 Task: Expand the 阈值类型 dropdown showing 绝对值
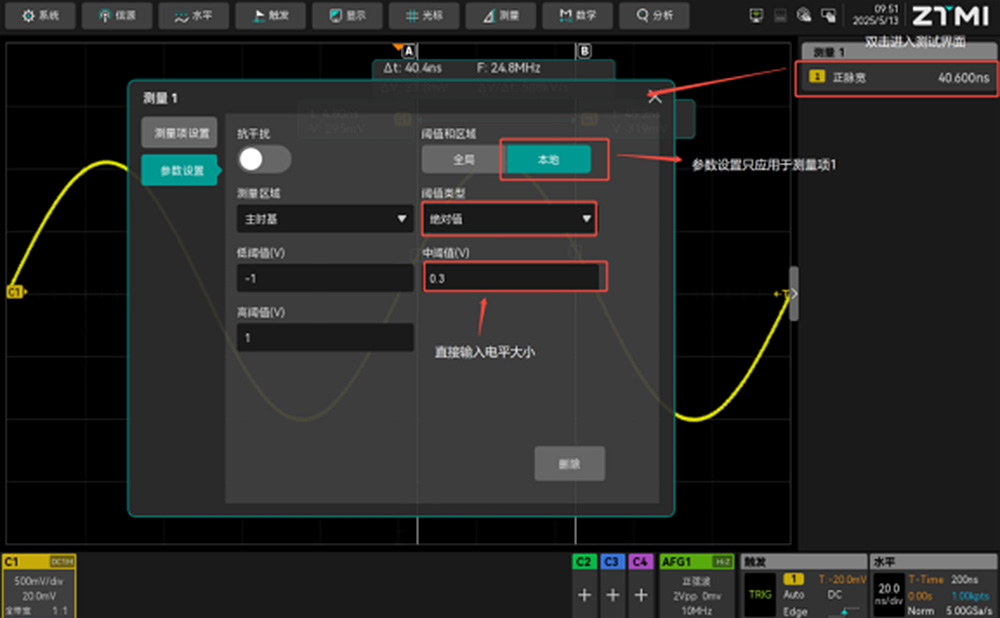tap(509, 218)
